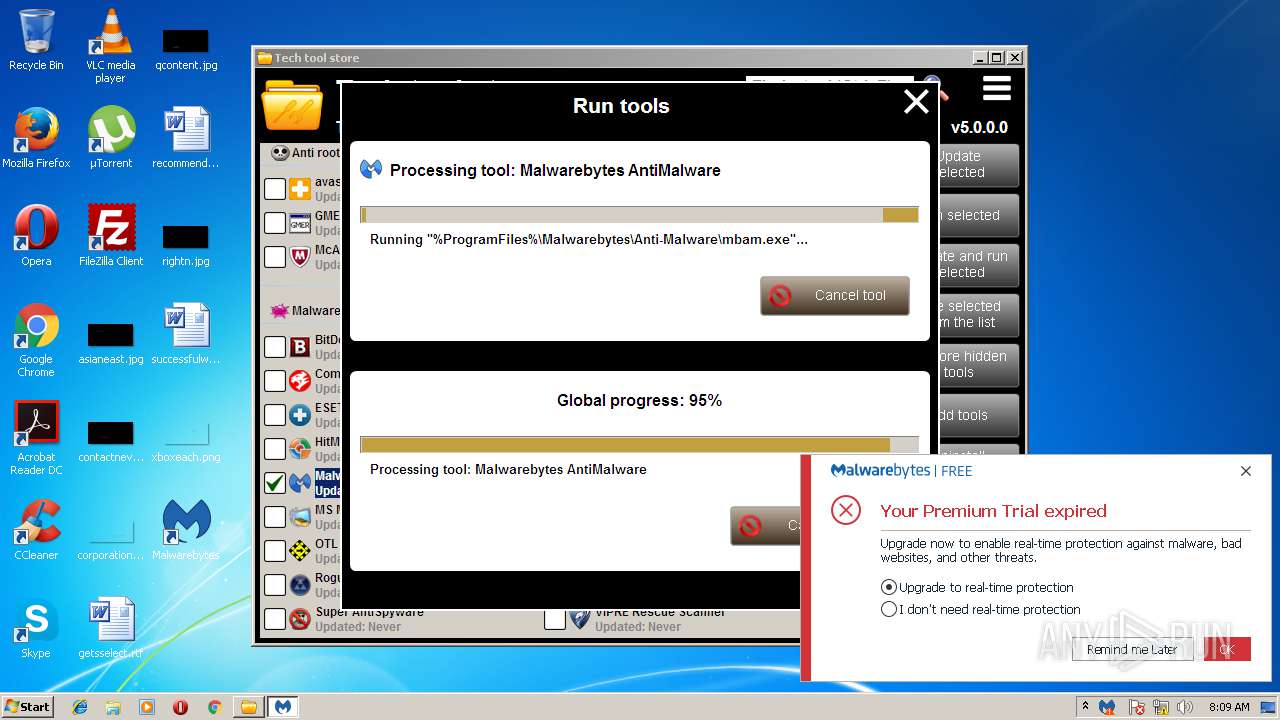Click the VIPRE Rescue Scanner shield icon
Image resolution: width=1280 pixels, height=720 pixels.
pos(580,619)
